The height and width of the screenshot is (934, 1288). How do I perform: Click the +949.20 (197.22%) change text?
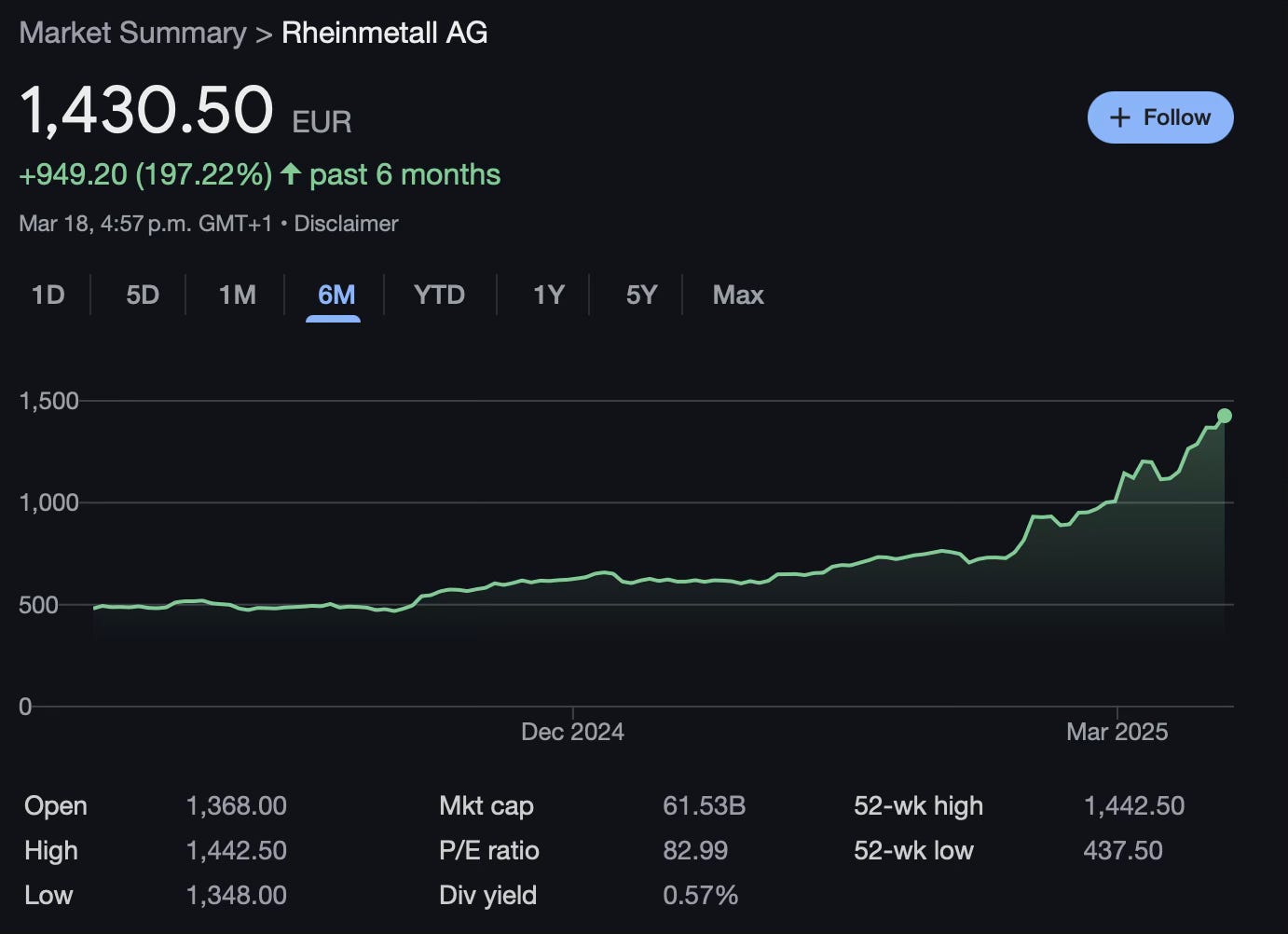145,174
